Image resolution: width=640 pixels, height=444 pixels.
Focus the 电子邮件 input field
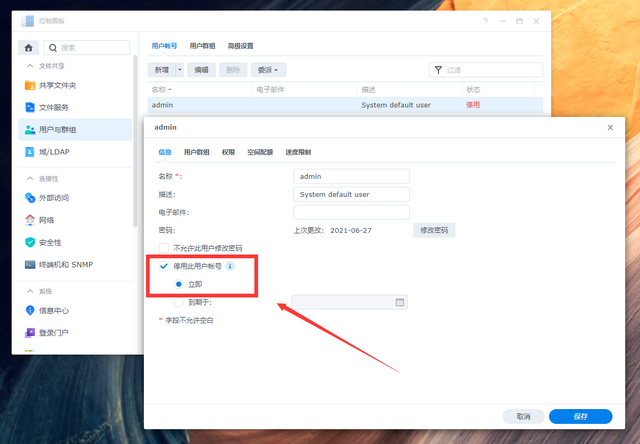tap(351, 212)
